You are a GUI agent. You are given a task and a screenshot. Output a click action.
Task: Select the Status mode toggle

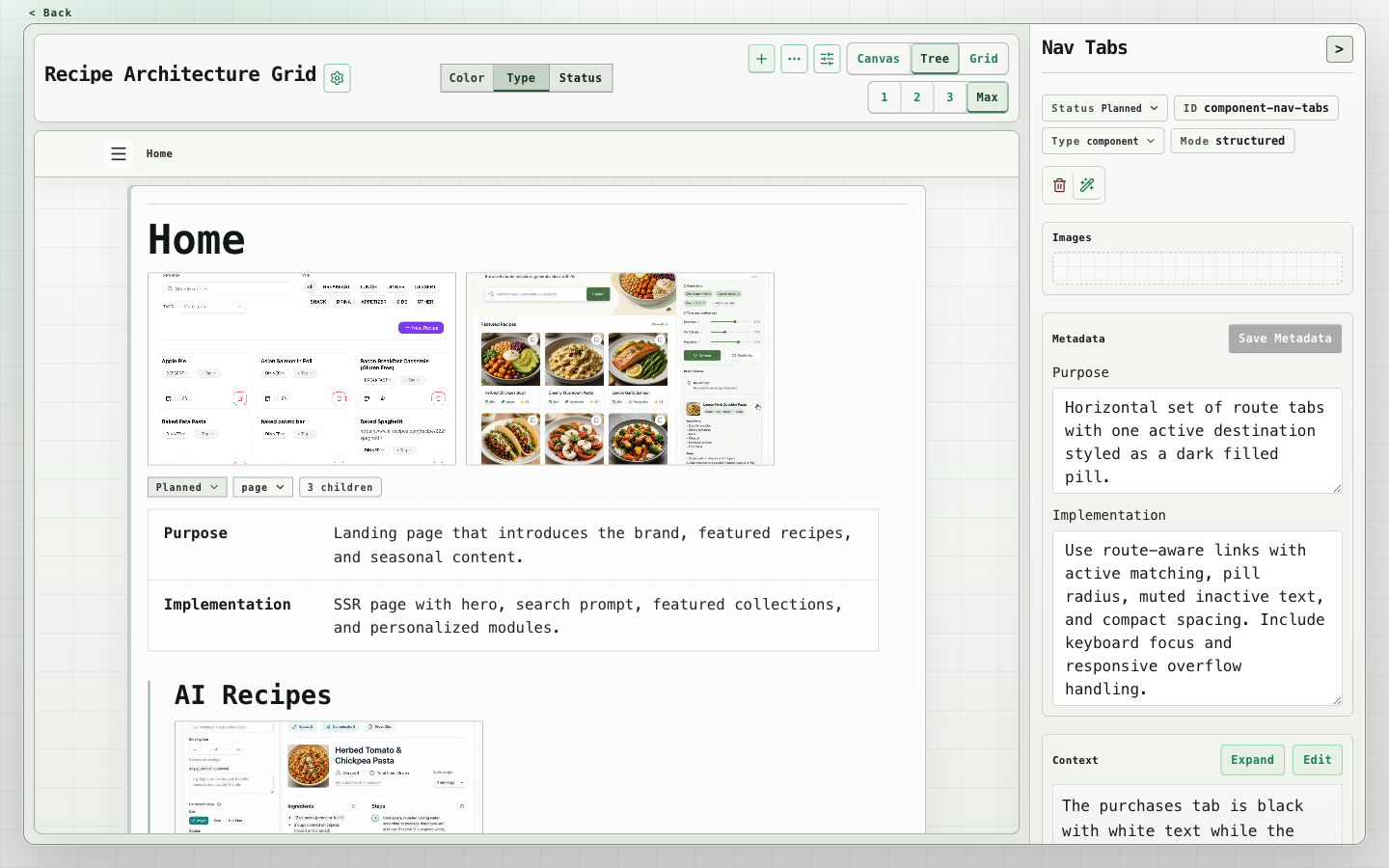click(581, 78)
